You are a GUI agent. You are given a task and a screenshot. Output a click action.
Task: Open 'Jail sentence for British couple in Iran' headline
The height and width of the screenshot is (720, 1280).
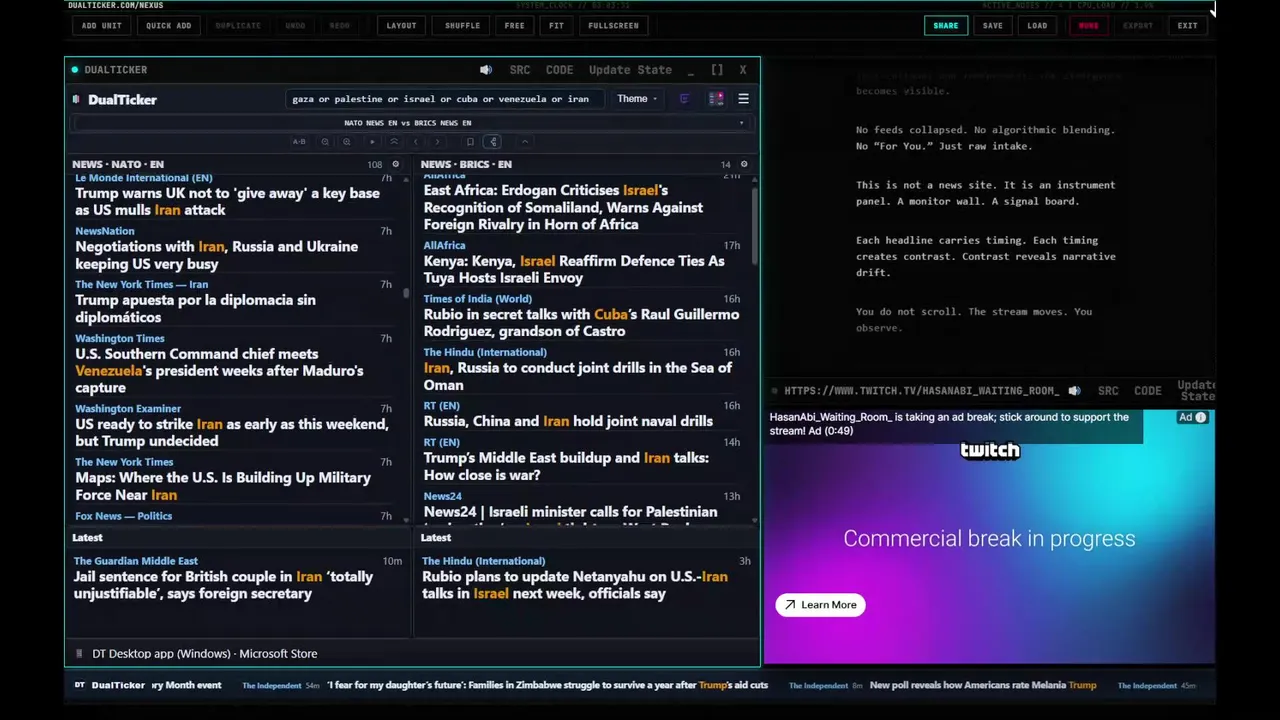click(x=223, y=585)
